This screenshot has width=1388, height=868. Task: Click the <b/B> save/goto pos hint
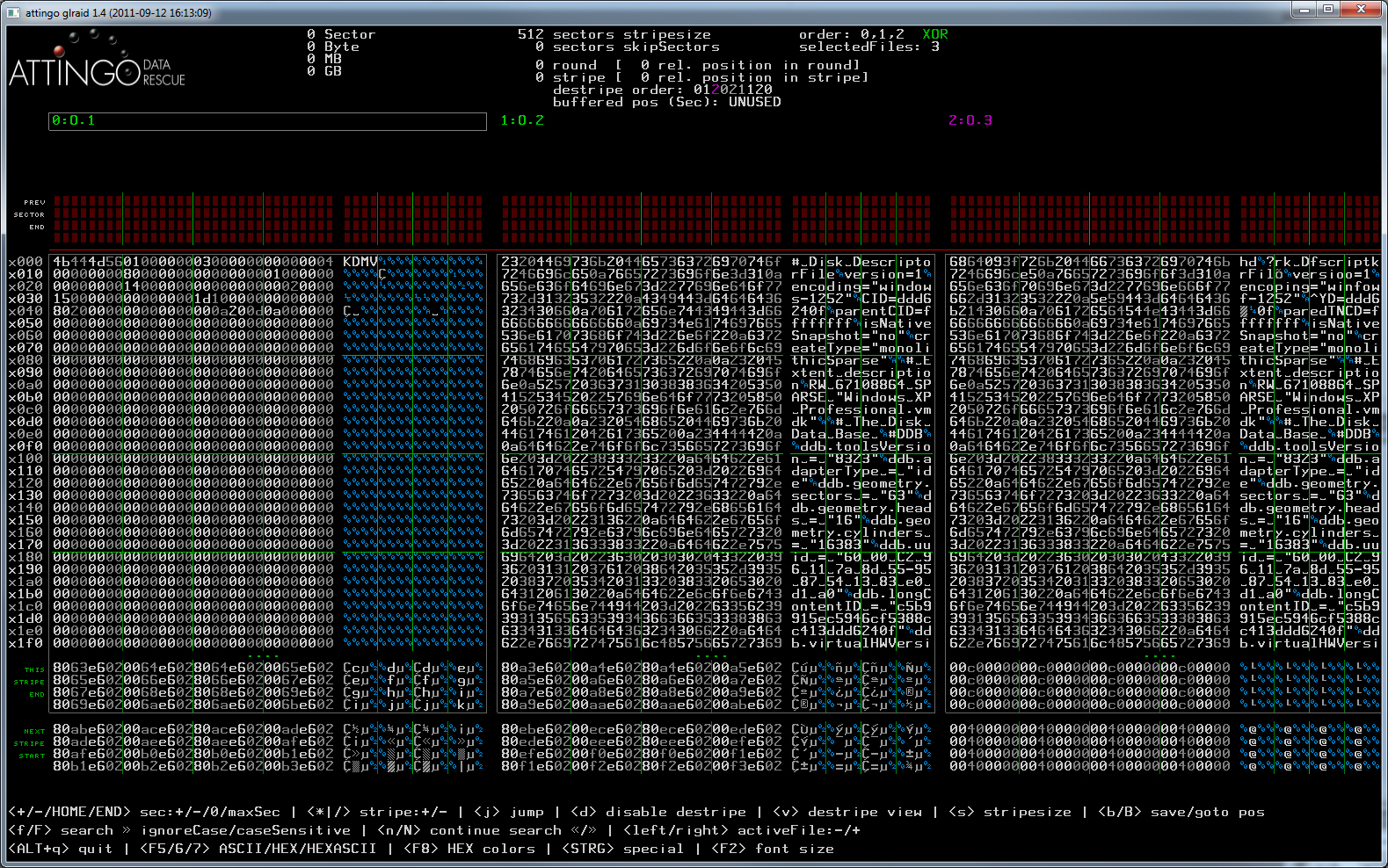coord(1181,812)
